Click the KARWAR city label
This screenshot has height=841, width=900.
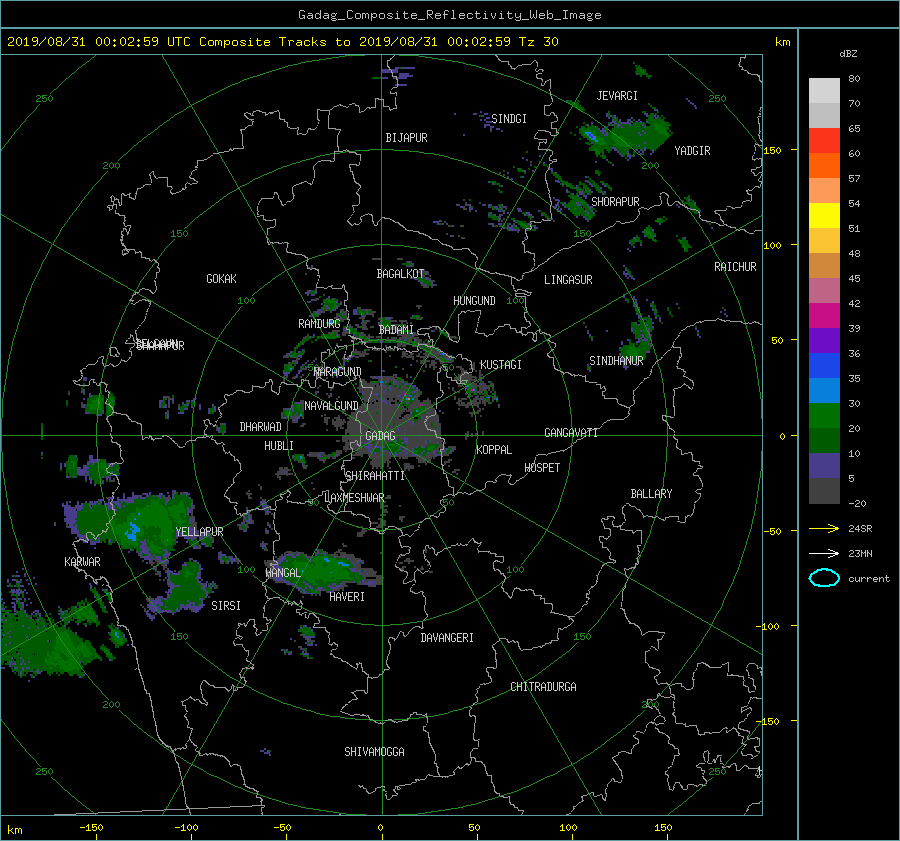tap(83, 562)
